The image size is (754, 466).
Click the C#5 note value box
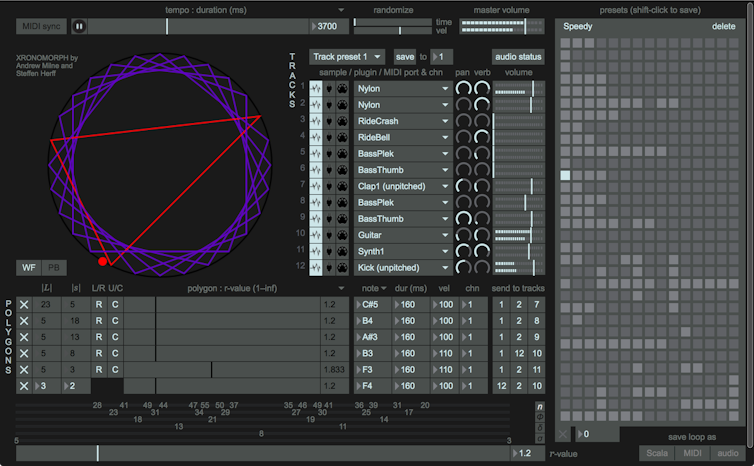pos(373,304)
